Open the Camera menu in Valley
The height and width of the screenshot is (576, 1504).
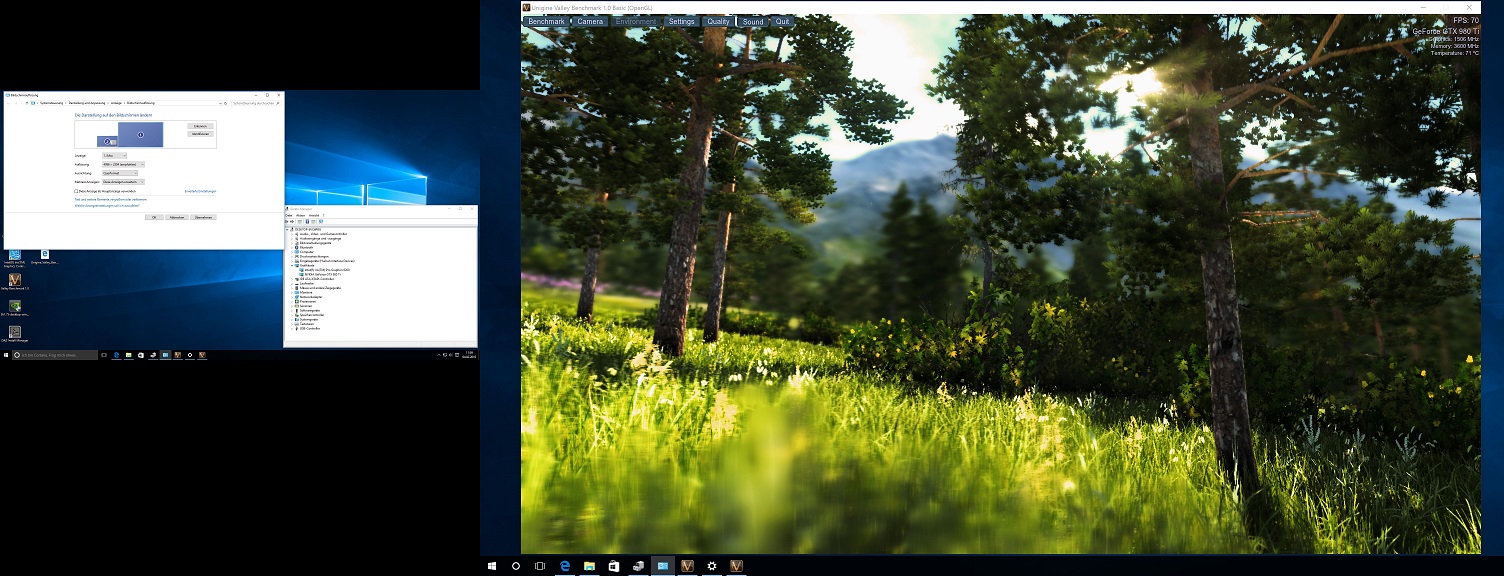click(590, 21)
